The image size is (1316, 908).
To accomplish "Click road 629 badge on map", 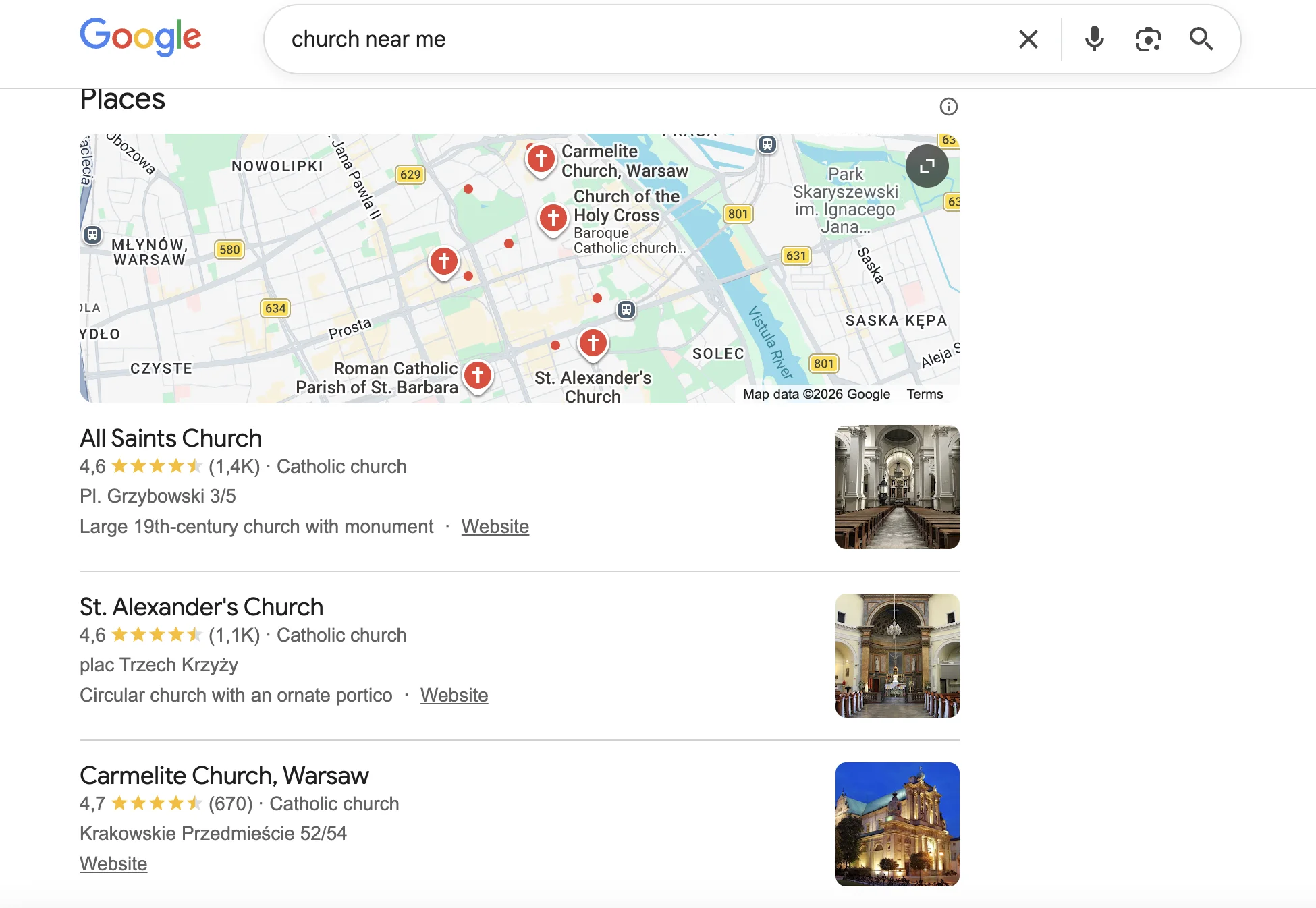I will (x=410, y=175).
